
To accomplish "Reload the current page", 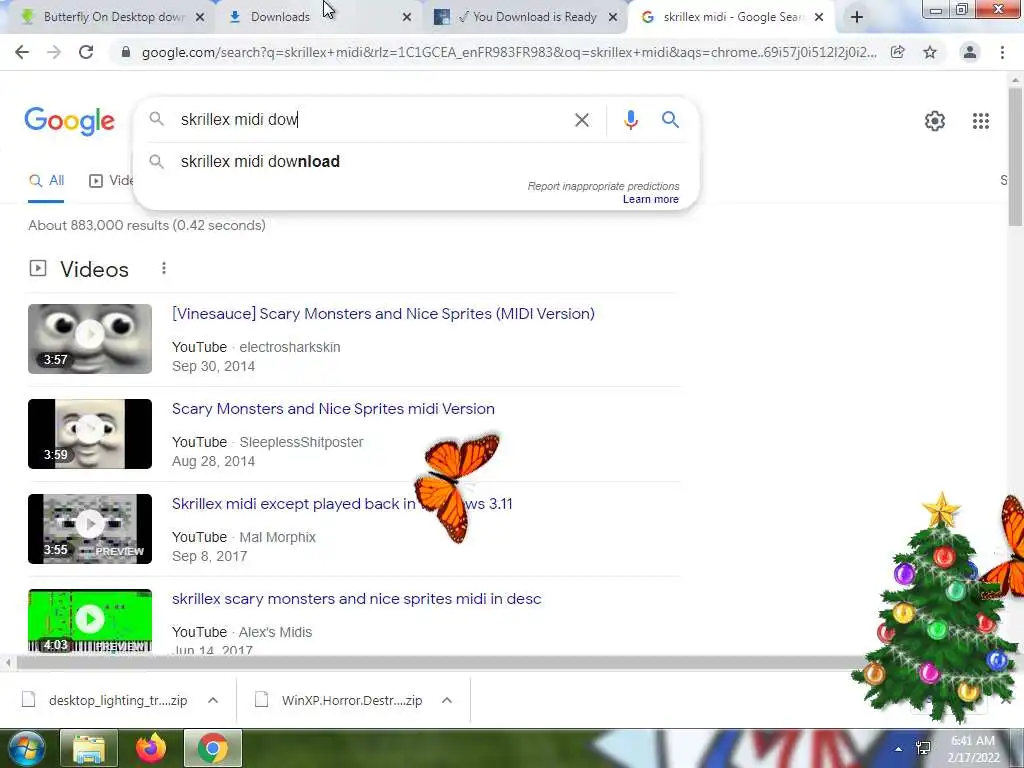I will tap(86, 52).
